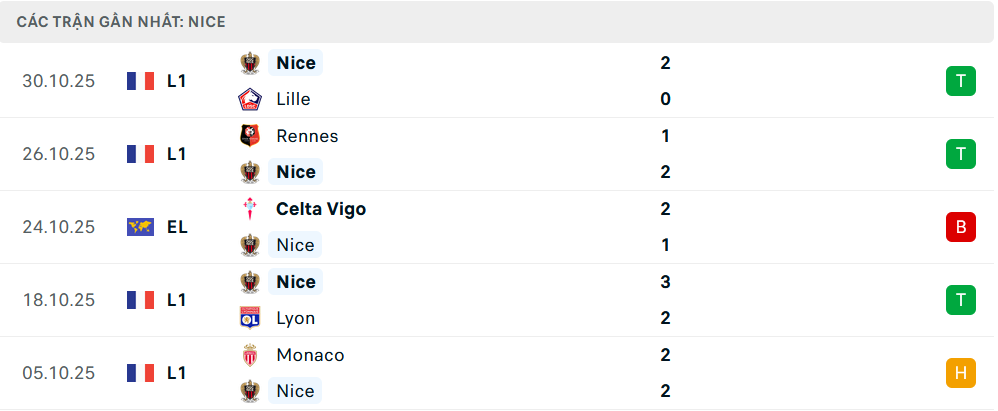The image size is (998, 411).
Task: Click the orange H badge for Monaco match
Action: (960, 373)
